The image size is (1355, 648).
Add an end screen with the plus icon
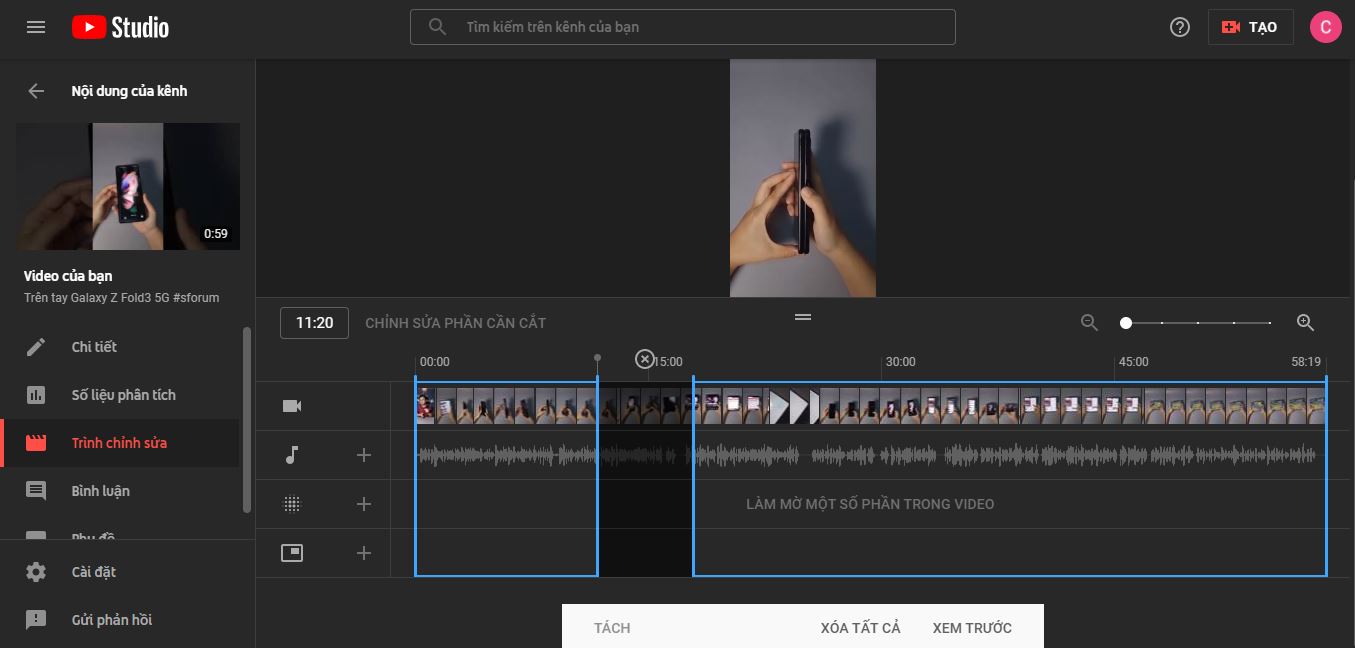coord(364,553)
